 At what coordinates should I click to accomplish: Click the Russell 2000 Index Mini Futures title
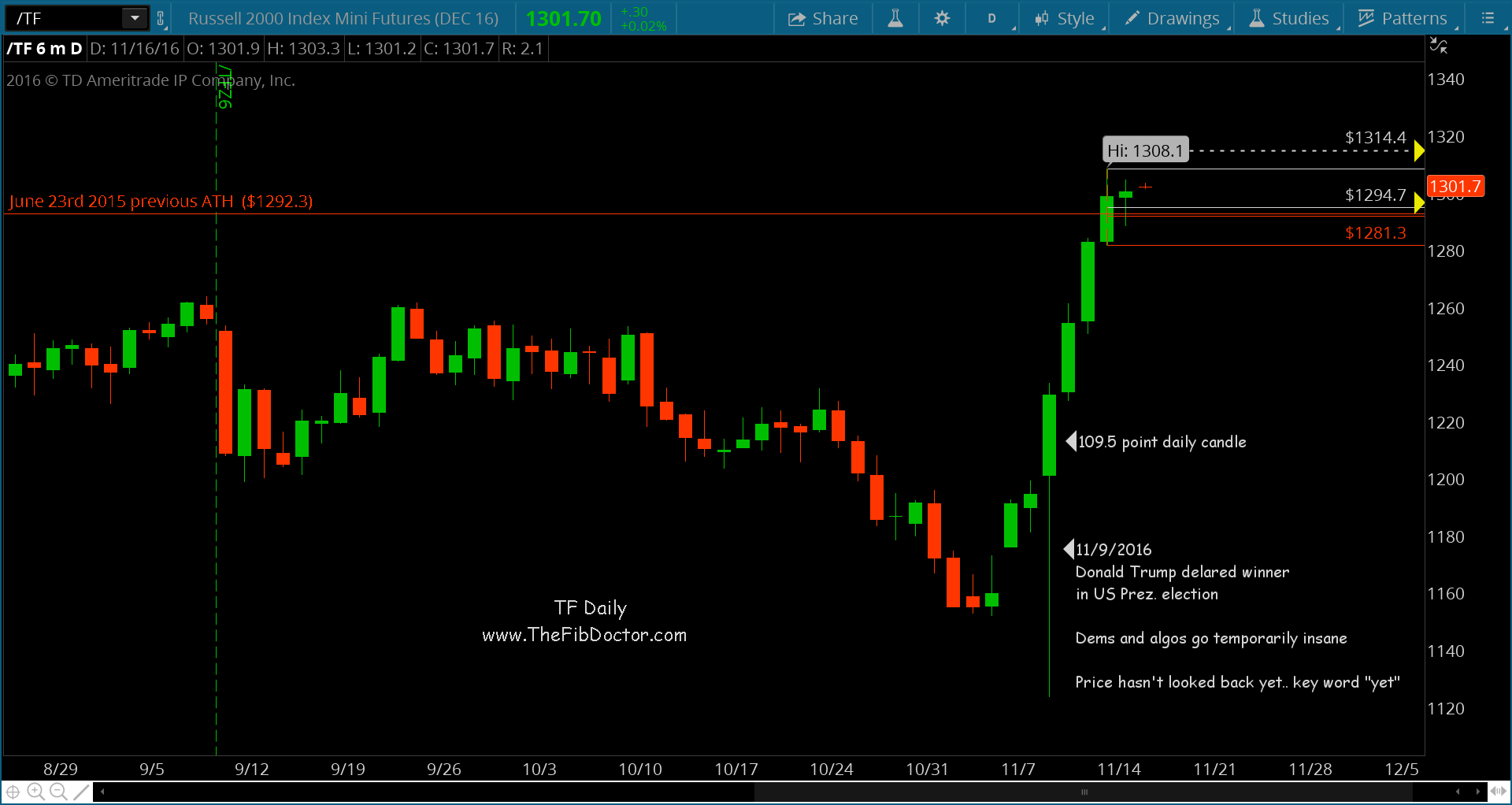pos(343,18)
